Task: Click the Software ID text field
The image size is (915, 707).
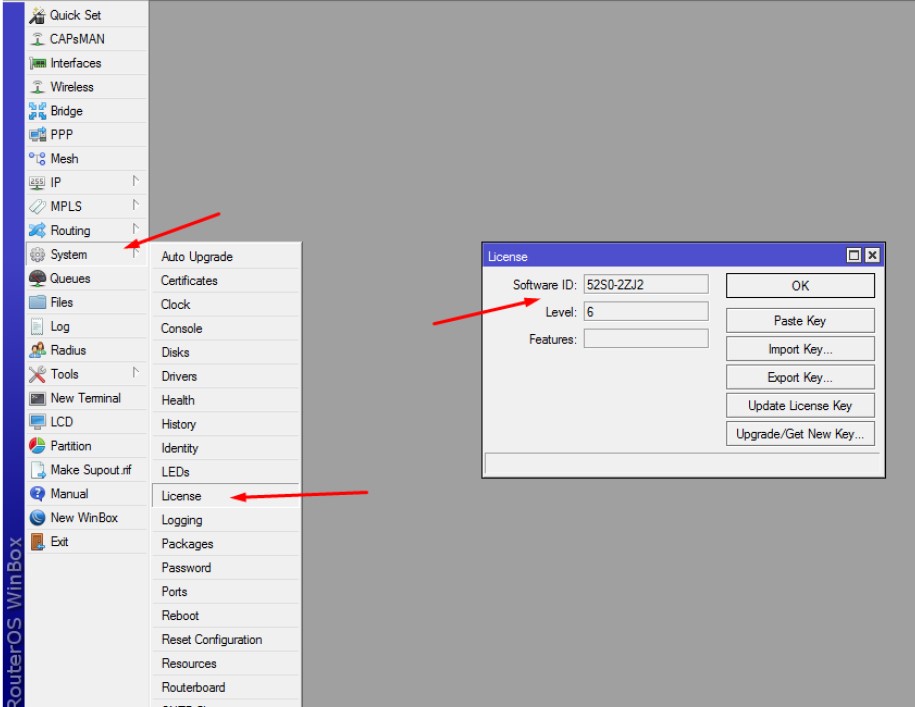Action: pyautogui.click(x=645, y=285)
